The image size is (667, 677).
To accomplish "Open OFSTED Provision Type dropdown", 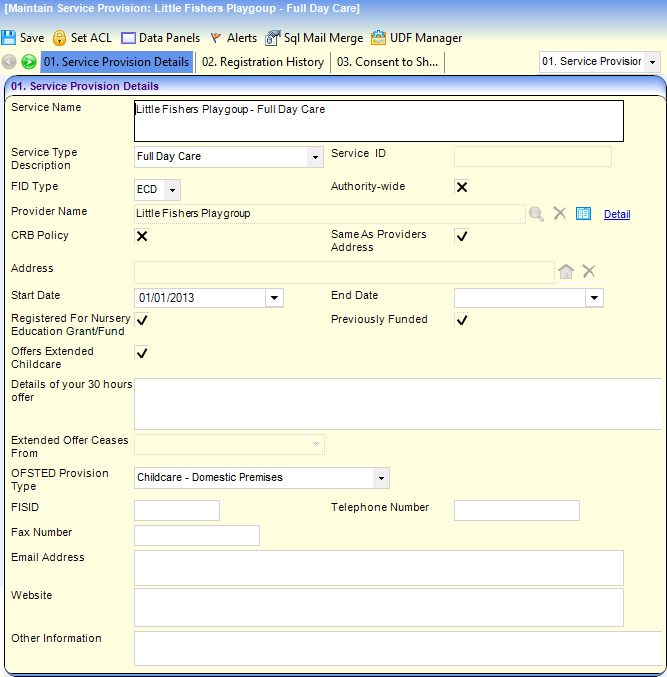I will coord(380,478).
